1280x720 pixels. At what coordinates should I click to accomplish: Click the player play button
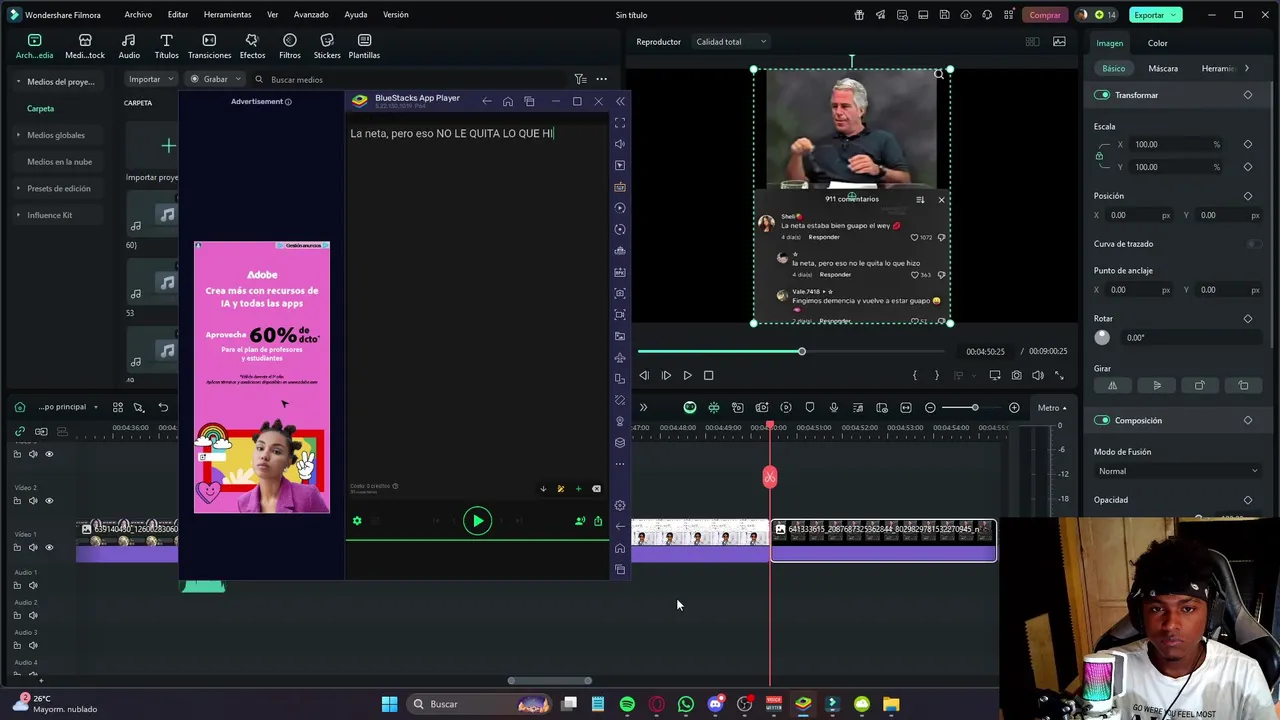687,375
